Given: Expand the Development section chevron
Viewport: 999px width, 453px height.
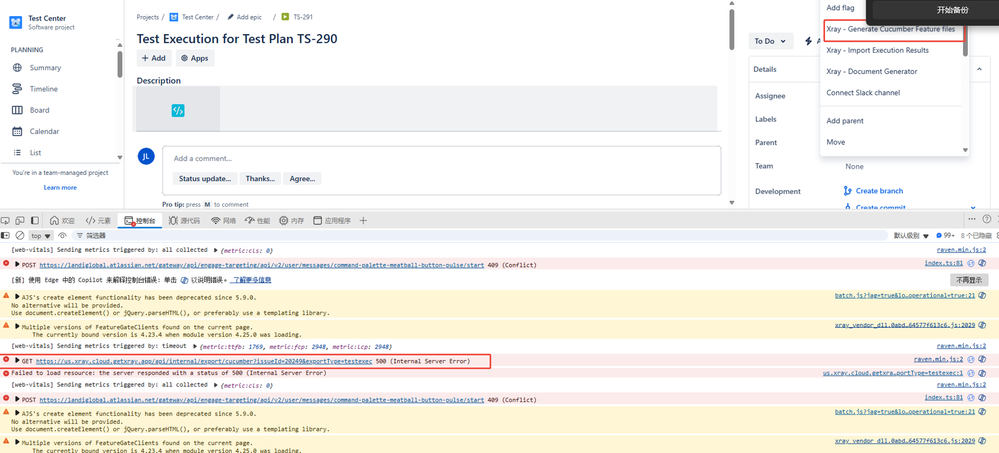Looking at the screenshot, I should point(974,207).
